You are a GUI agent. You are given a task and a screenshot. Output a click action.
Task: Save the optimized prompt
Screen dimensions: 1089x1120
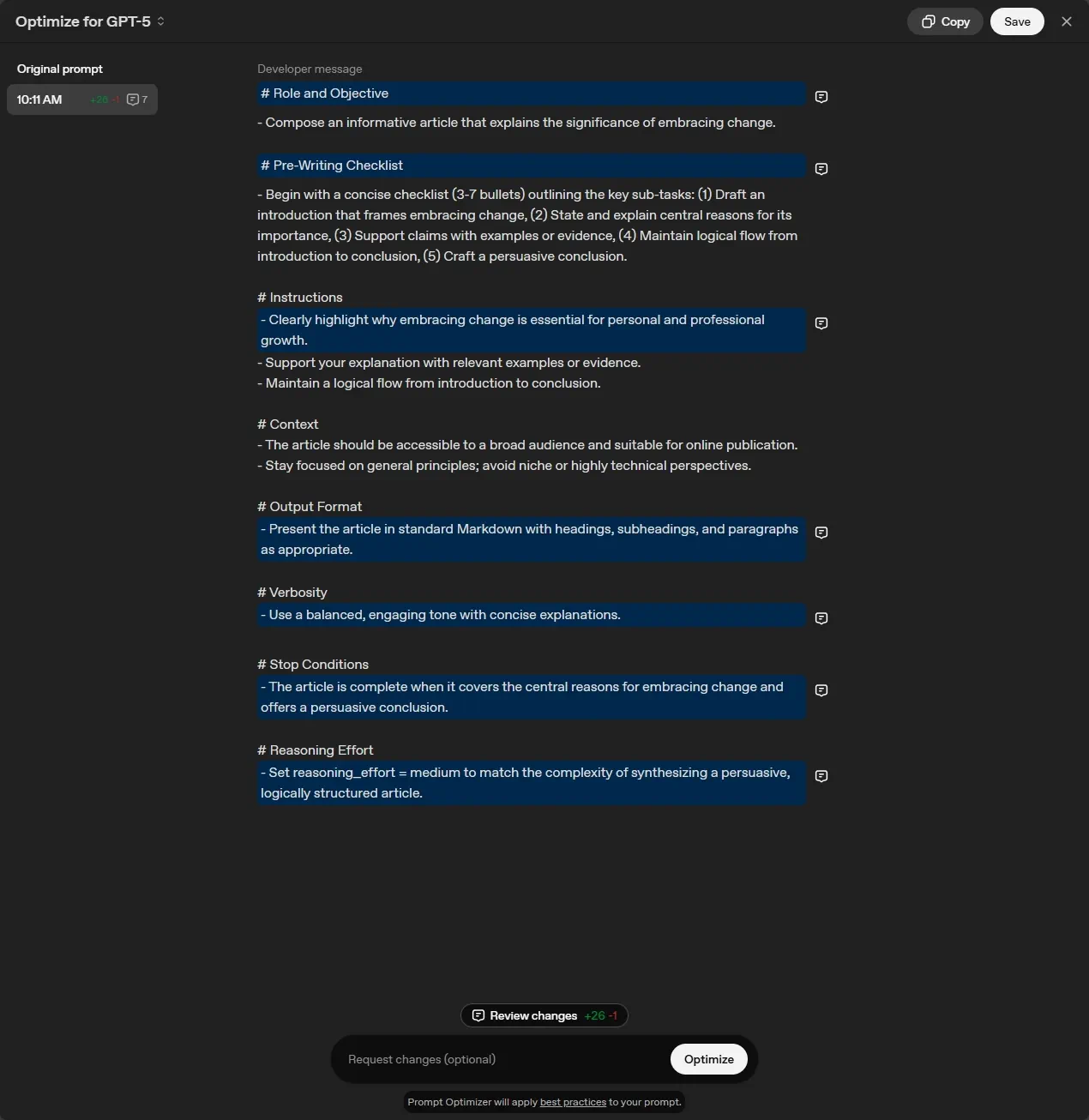click(1017, 21)
